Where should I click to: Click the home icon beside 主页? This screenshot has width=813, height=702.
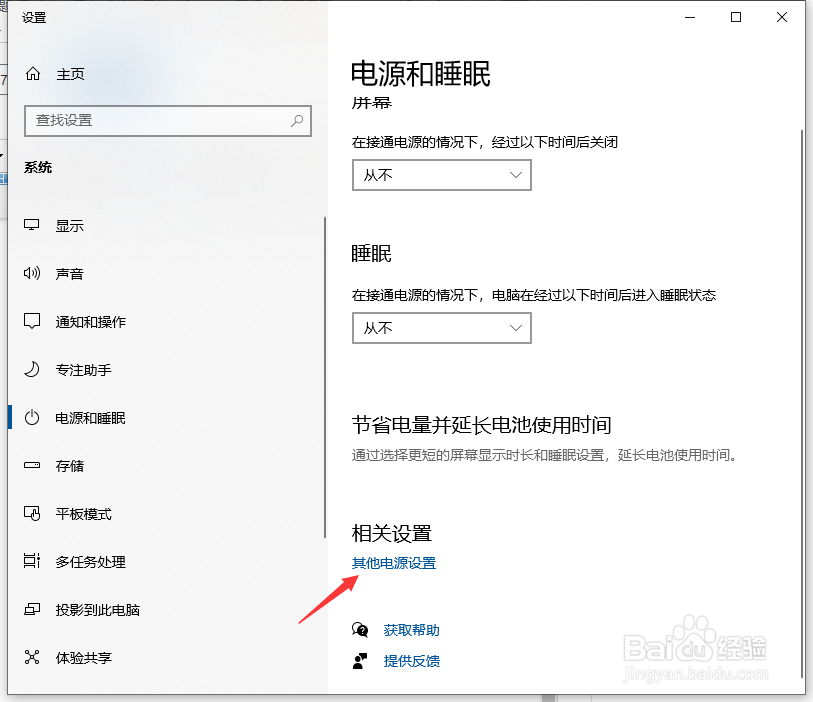tap(33, 74)
